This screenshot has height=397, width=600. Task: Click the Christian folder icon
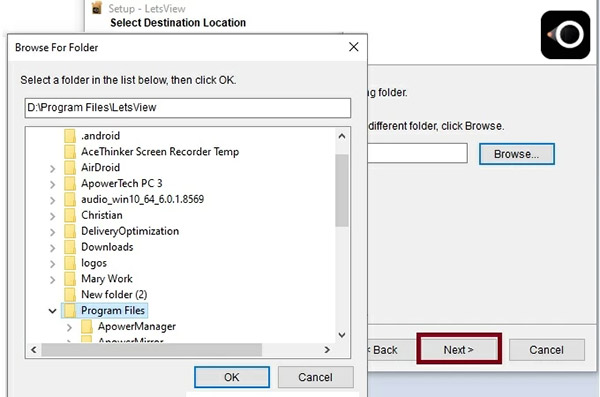click(x=70, y=215)
